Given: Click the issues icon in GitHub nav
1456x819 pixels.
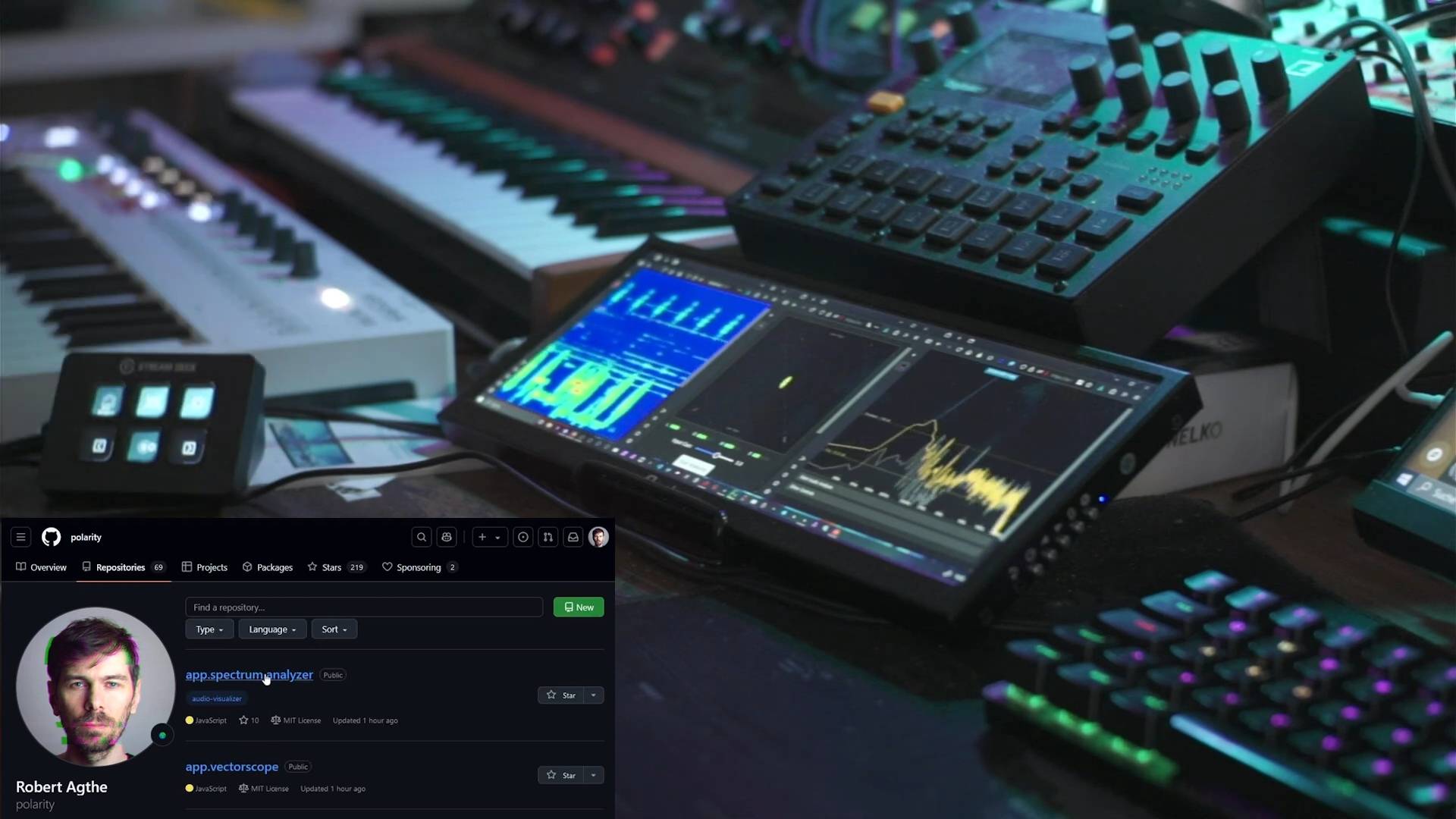Looking at the screenshot, I should 522,537.
